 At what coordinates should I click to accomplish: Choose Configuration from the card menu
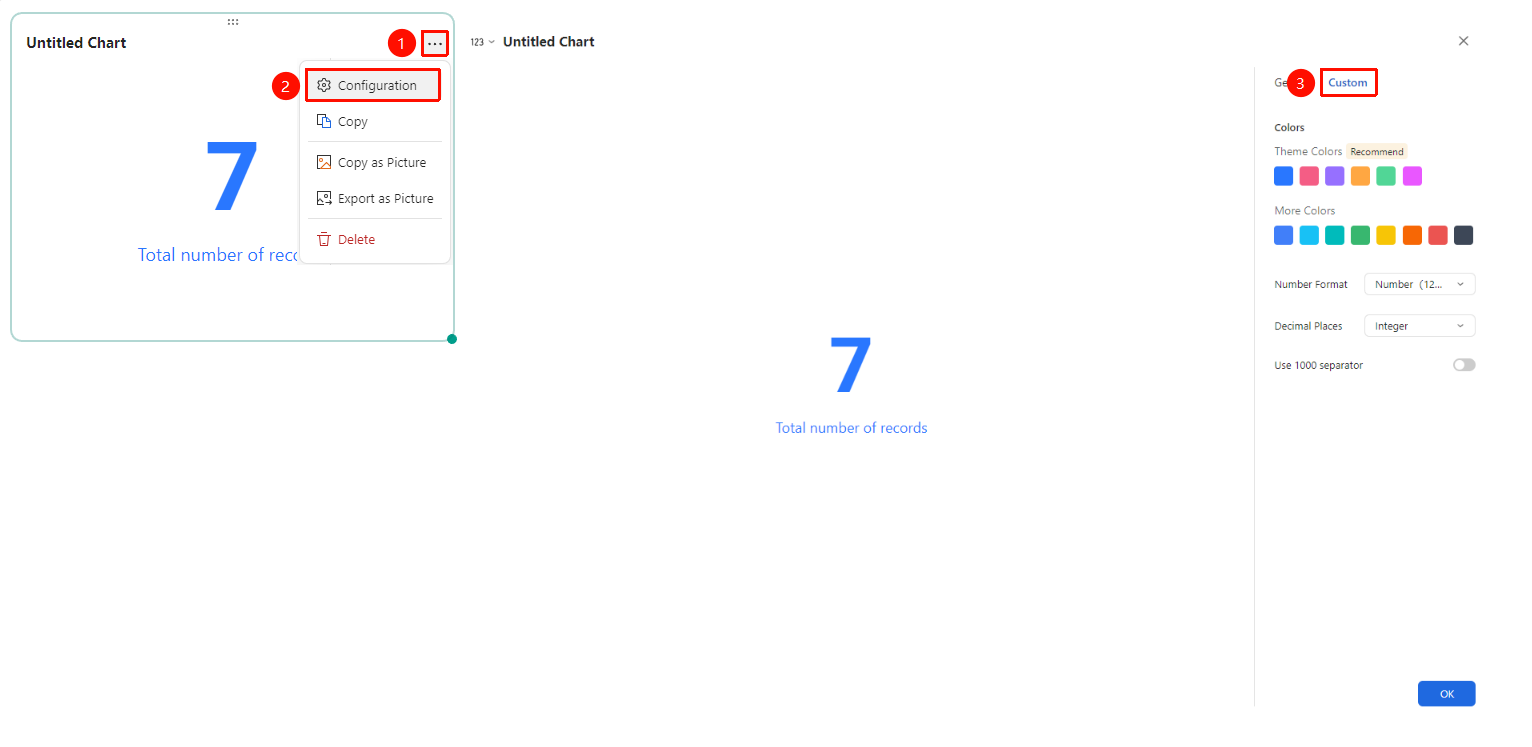[373, 85]
